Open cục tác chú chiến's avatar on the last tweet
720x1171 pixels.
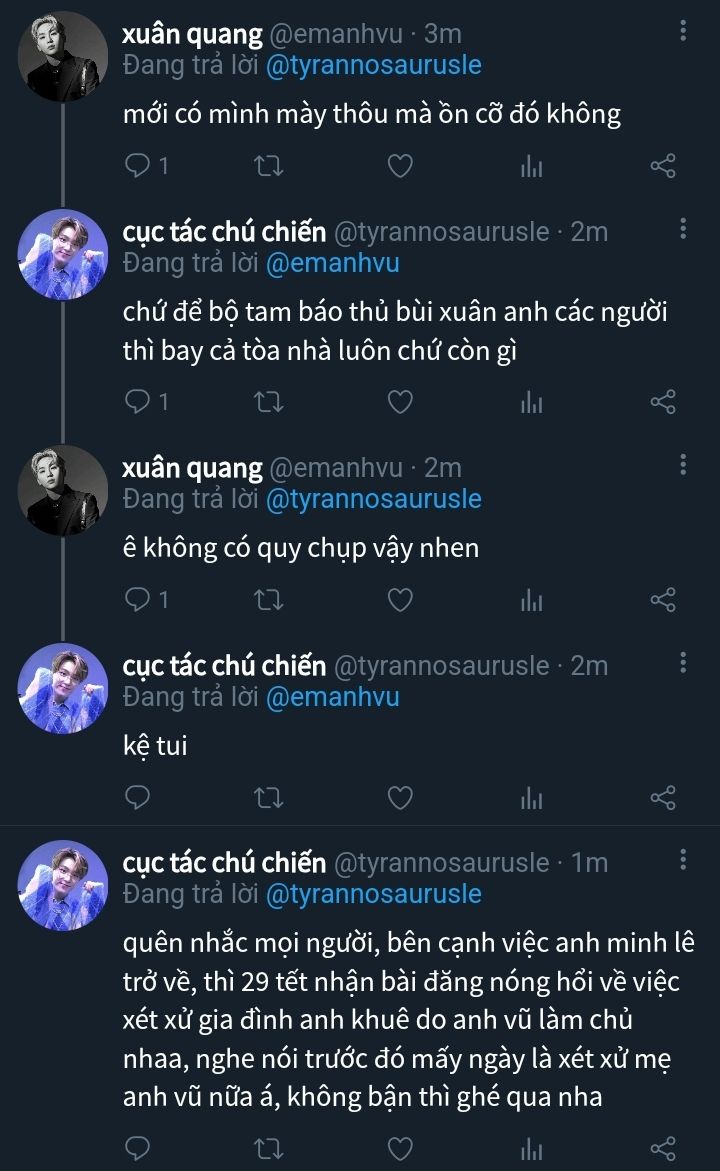(x=64, y=884)
